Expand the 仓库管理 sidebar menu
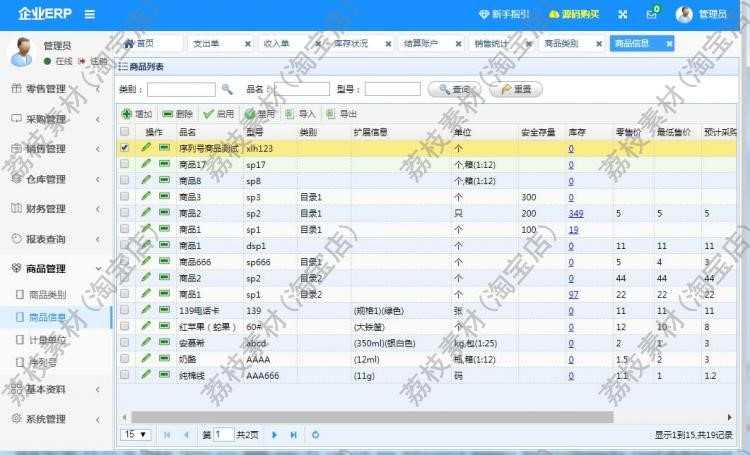 [x=56, y=179]
